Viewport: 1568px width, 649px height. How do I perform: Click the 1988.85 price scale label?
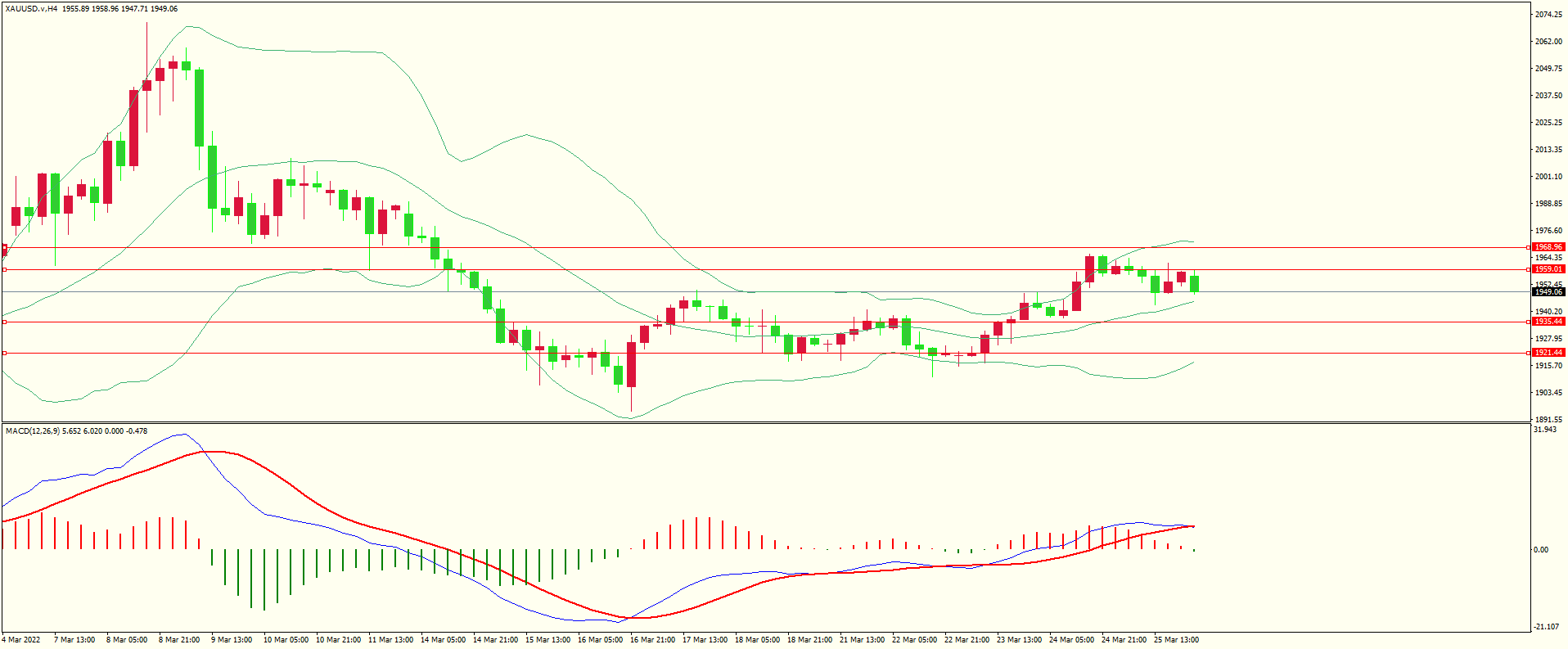(x=1549, y=204)
